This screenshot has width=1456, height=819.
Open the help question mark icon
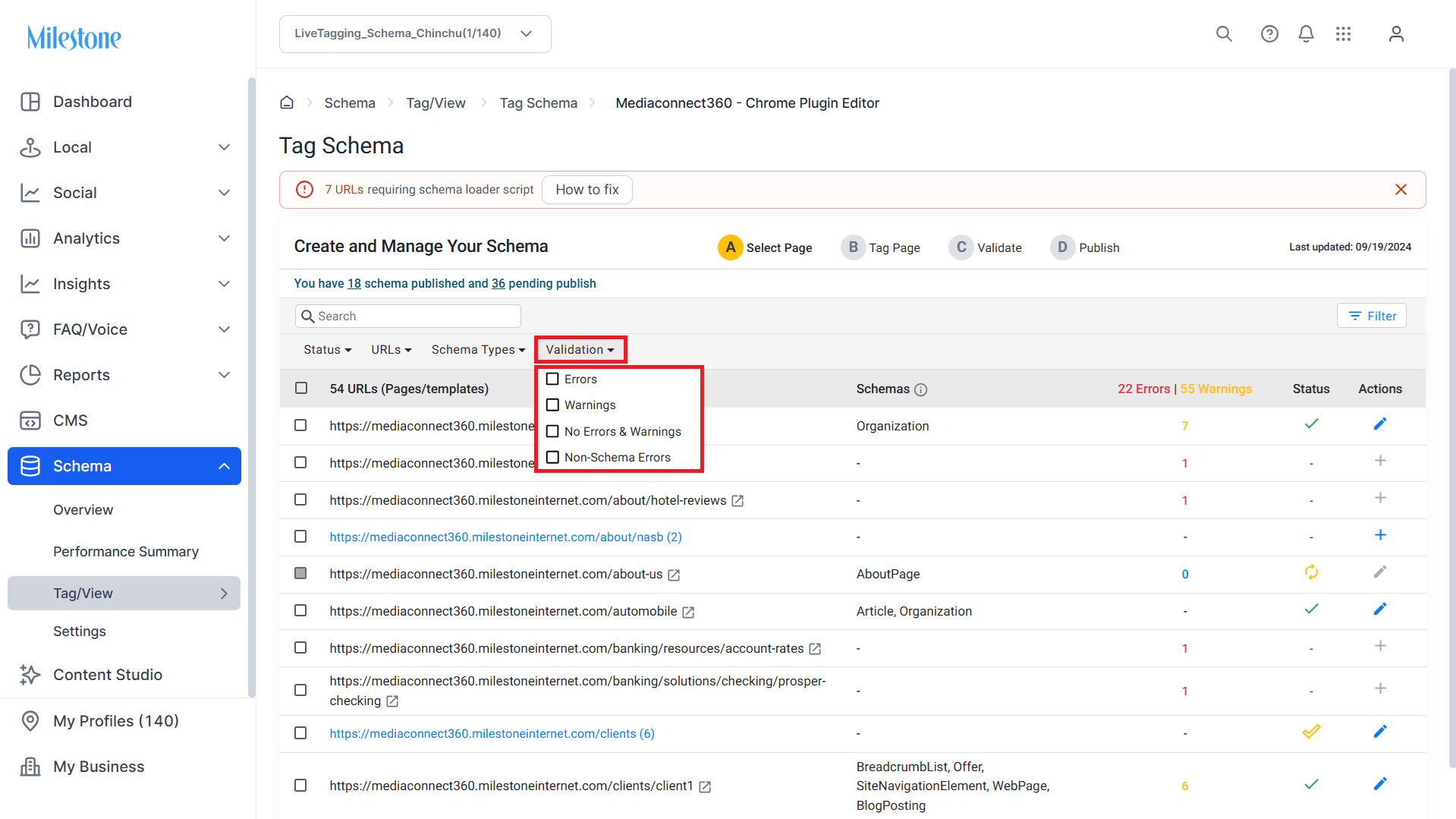[1269, 33]
